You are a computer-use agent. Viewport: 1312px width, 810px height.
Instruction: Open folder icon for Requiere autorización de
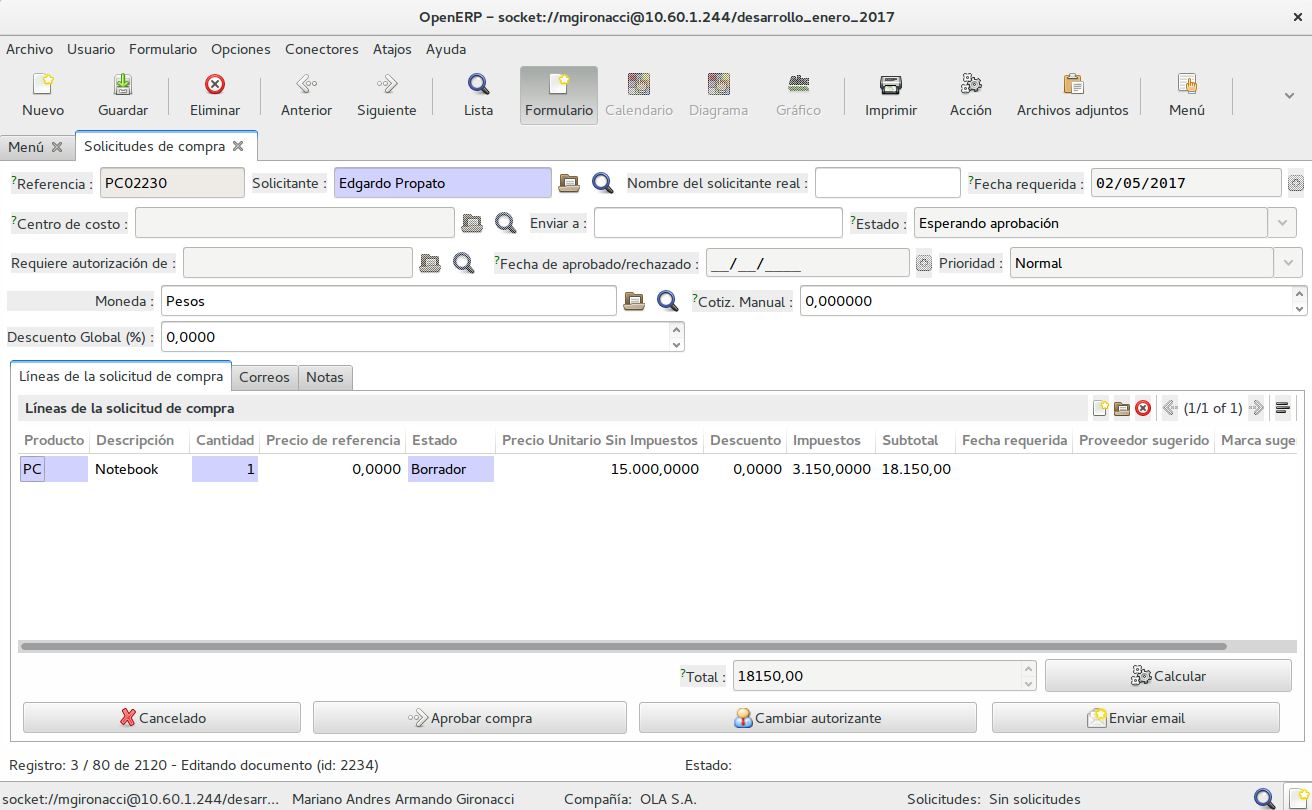(430, 263)
